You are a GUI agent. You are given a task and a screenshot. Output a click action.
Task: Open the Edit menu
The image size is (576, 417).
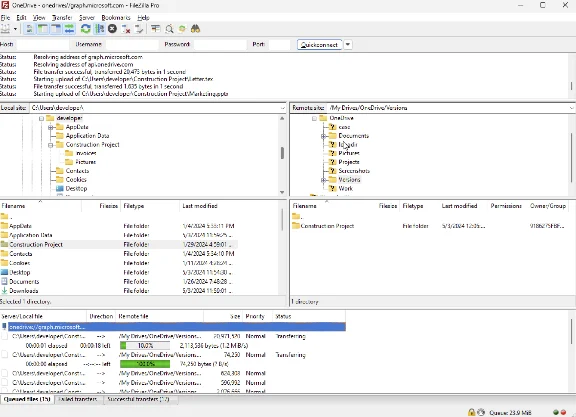point(21,18)
